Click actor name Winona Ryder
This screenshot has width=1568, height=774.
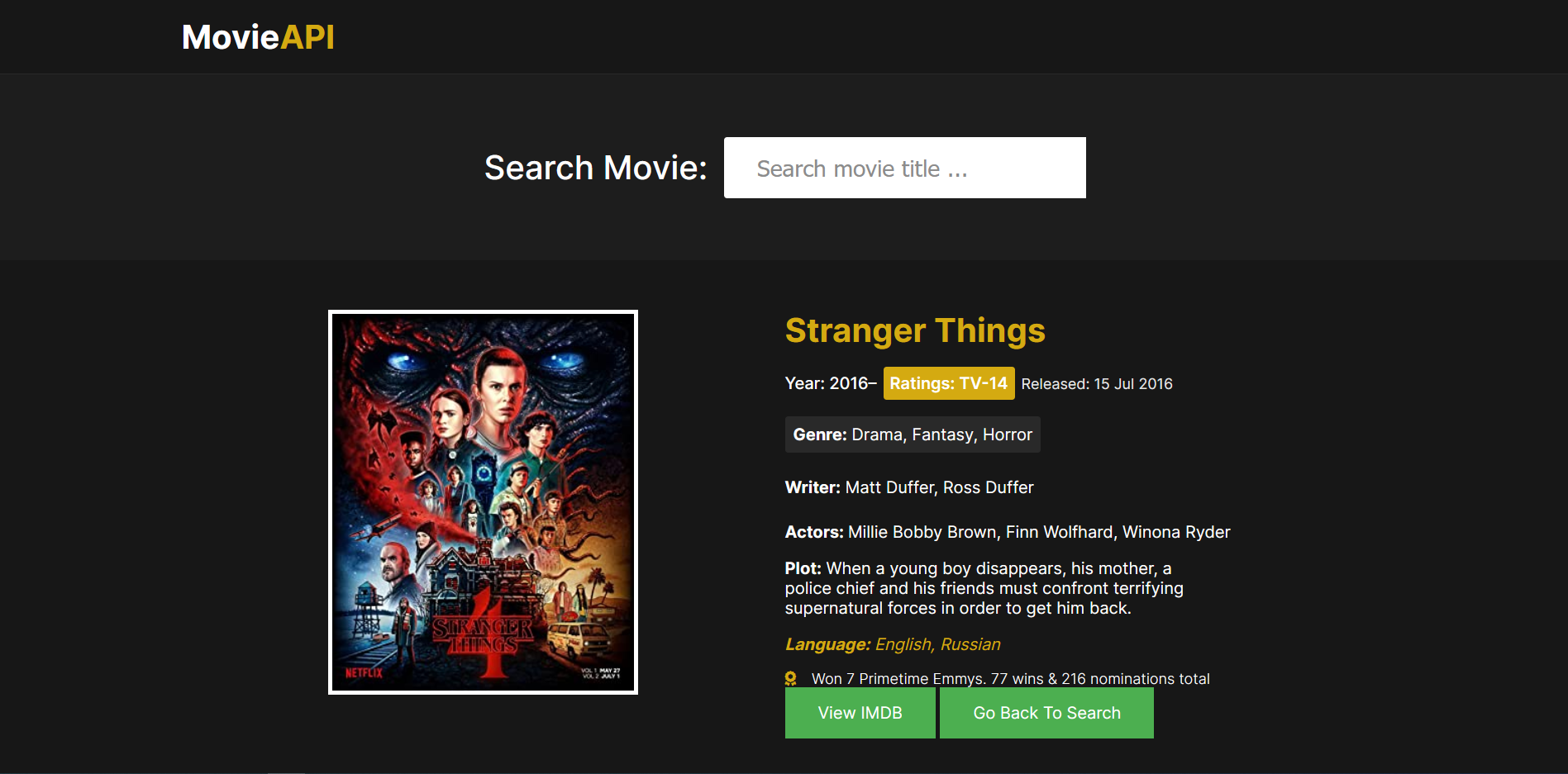(x=1175, y=532)
